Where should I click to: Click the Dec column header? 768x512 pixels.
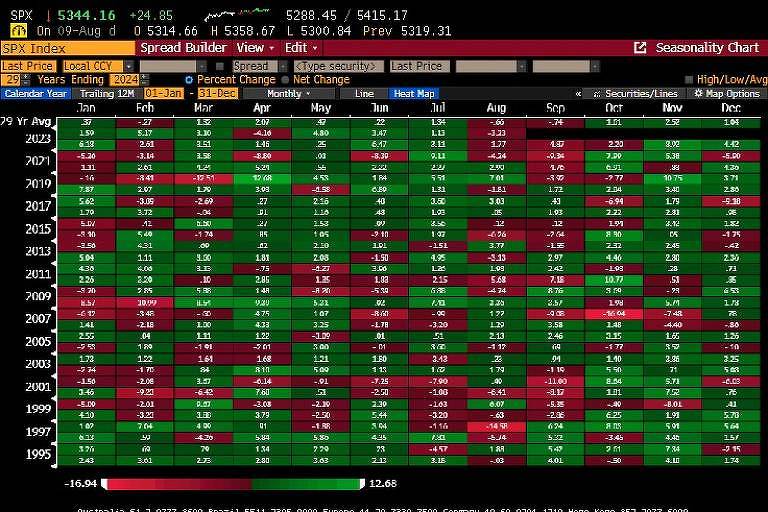point(731,107)
